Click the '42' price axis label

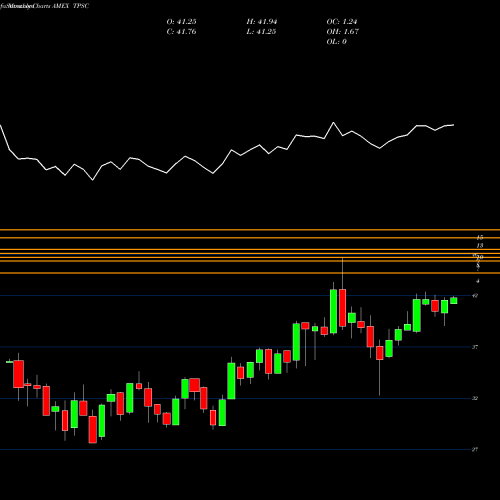click(x=475, y=296)
